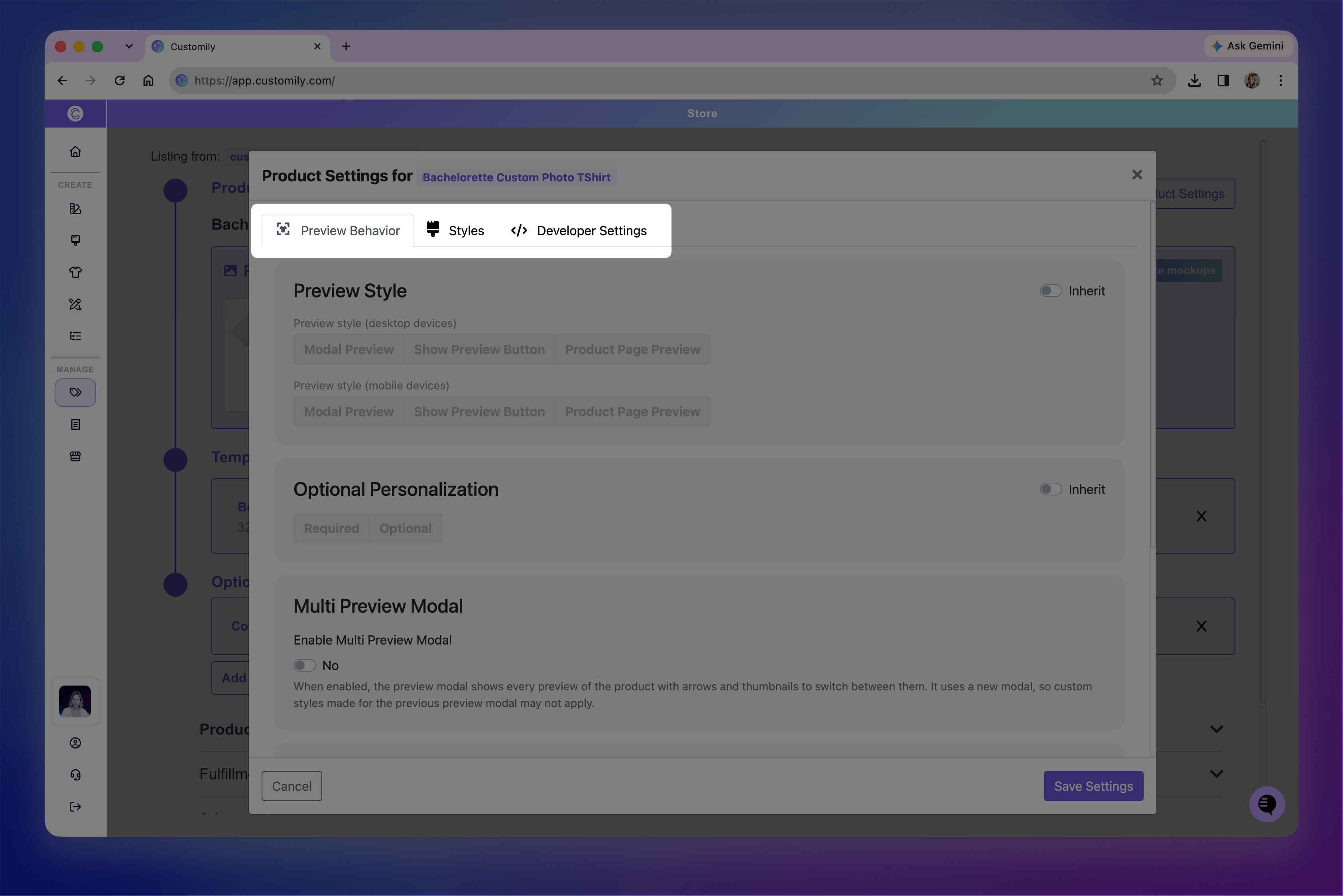Click the browser address bar
This screenshot has width=1343, height=896.
pos(672,81)
